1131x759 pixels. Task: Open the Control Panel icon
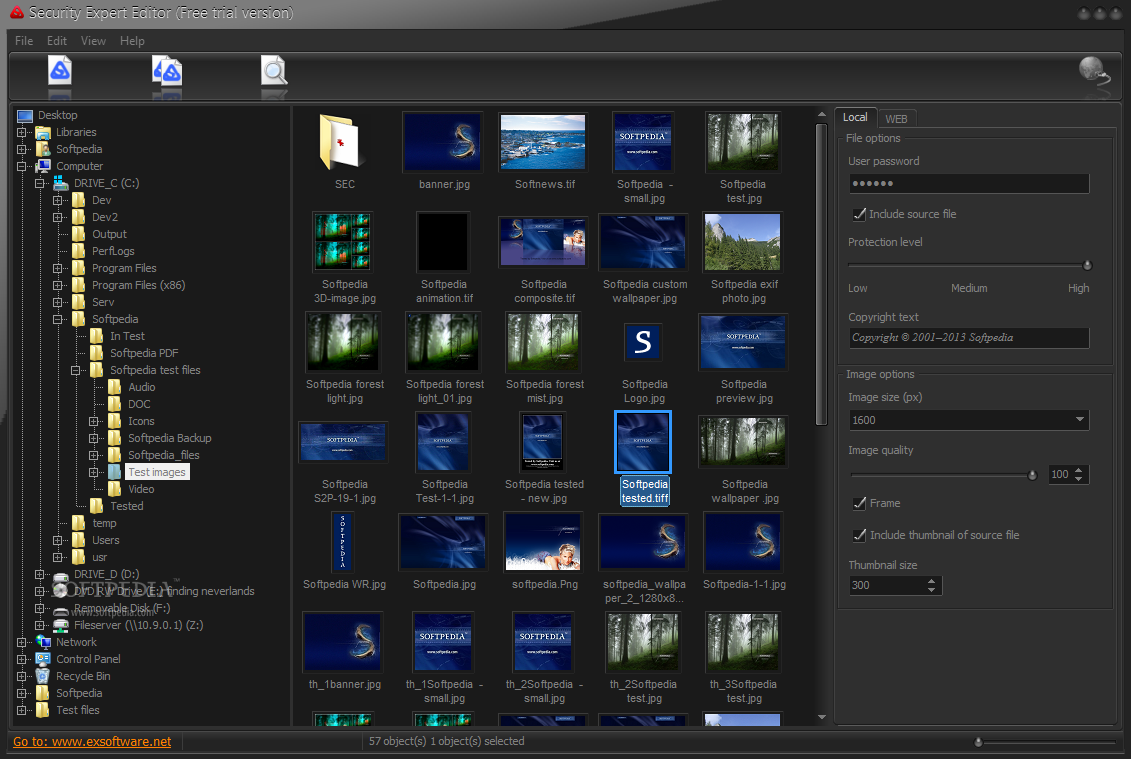[43, 659]
